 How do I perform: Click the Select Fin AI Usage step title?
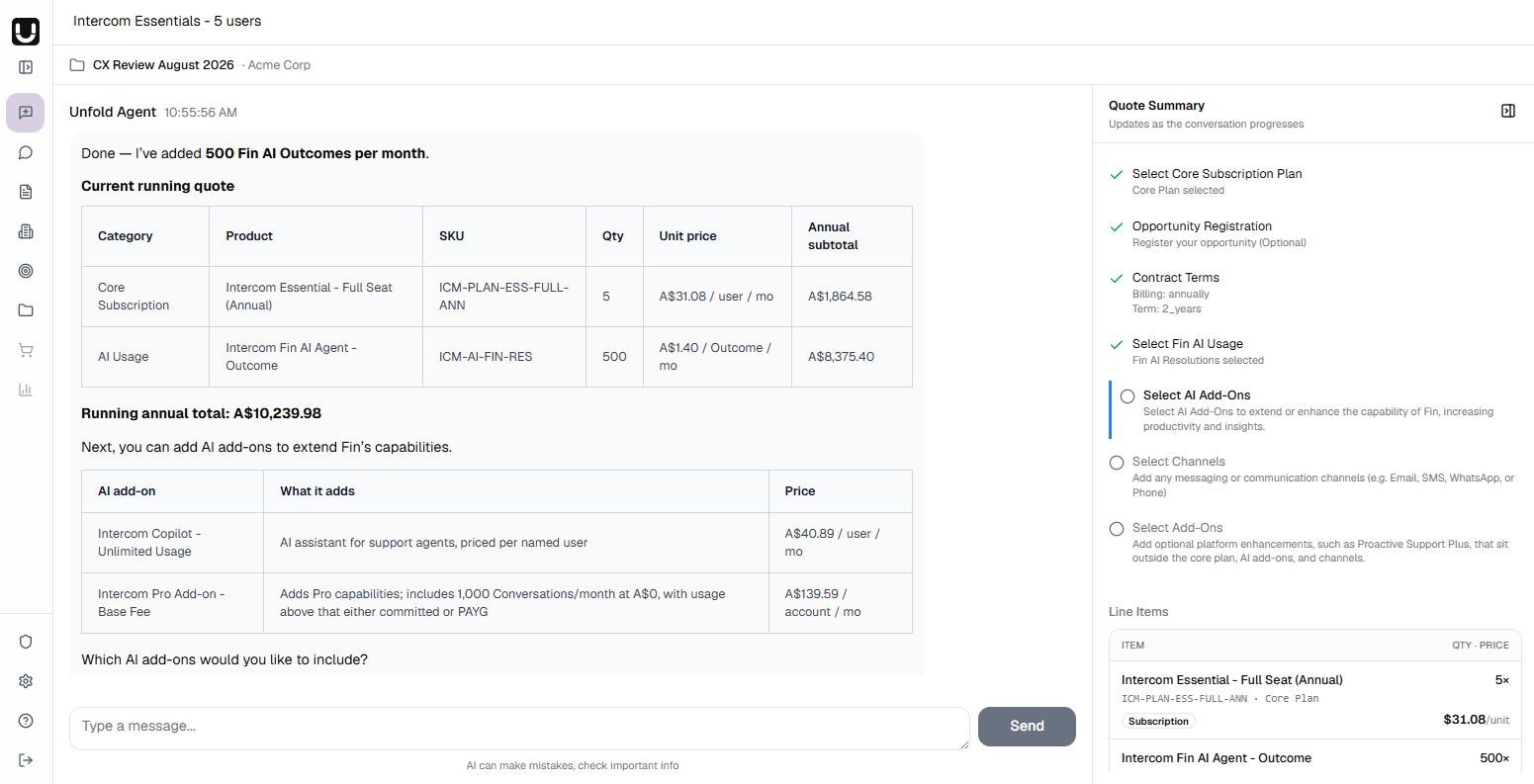(x=1188, y=344)
